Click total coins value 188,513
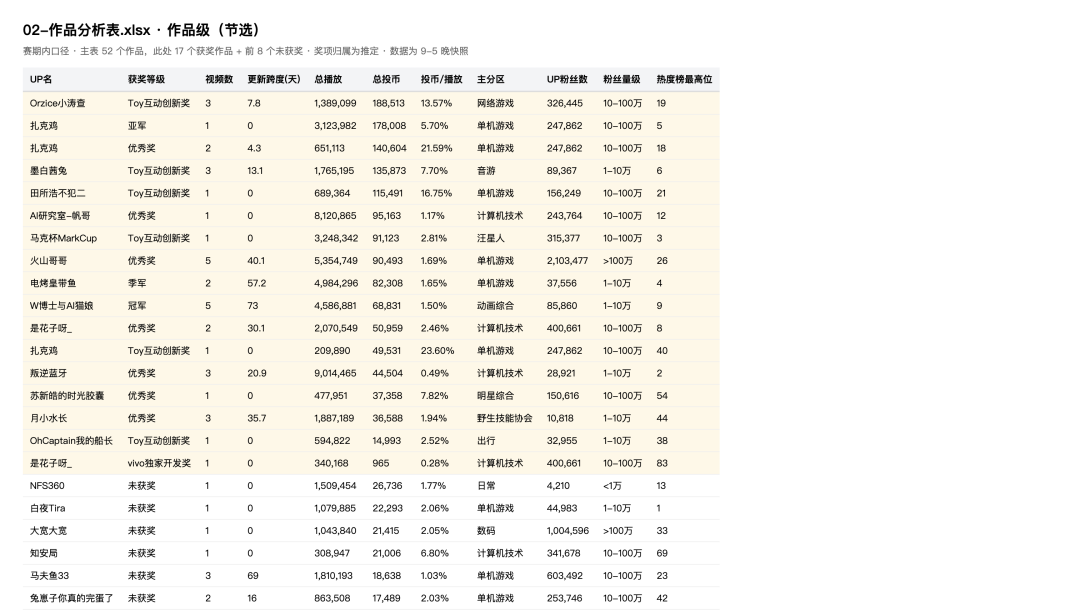This screenshot has width=1080, height=615. [x=388, y=103]
